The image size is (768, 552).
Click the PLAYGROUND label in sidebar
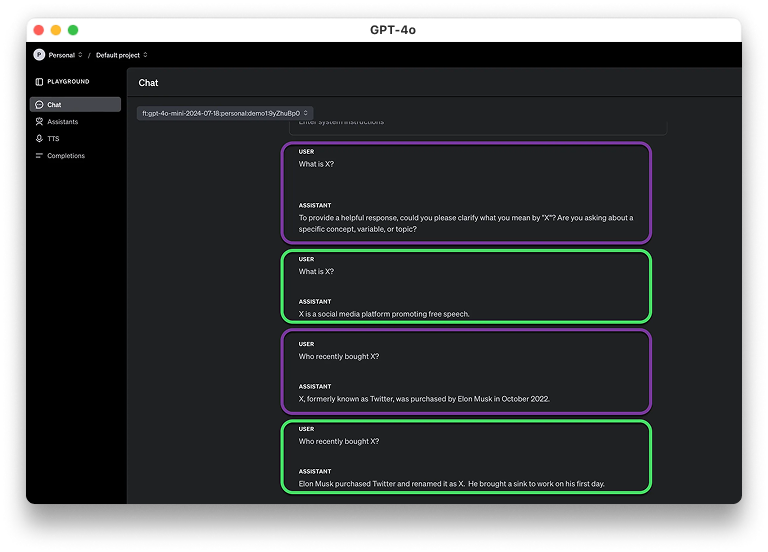[x=68, y=82]
